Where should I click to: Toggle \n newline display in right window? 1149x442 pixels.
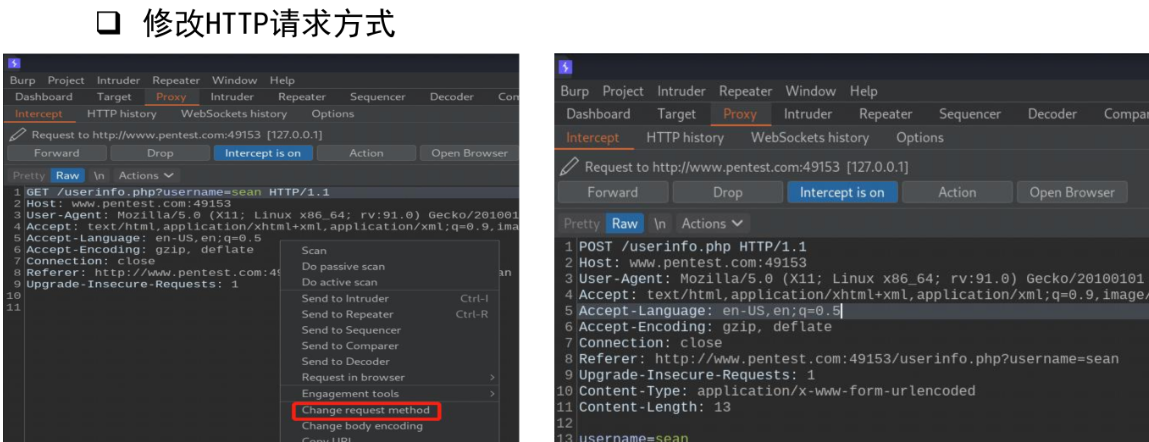point(659,223)
